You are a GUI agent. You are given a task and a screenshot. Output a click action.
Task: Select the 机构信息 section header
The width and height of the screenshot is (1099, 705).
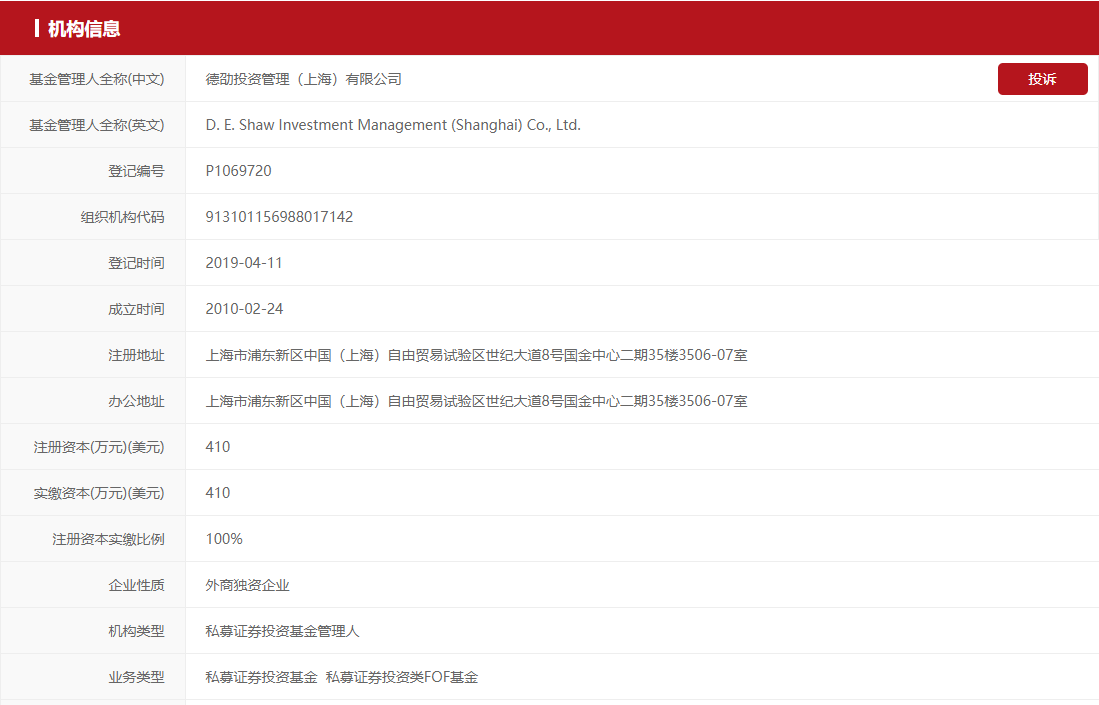84,29
